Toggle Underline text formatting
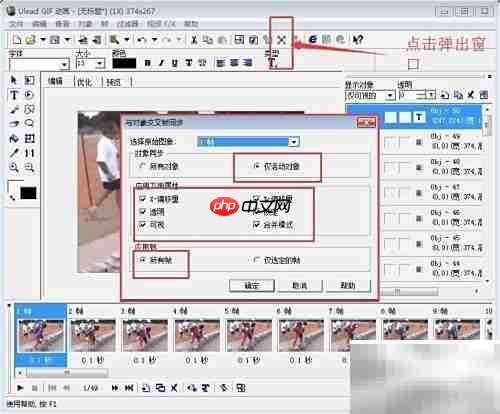500x414 pixels. tap(175, 63)
